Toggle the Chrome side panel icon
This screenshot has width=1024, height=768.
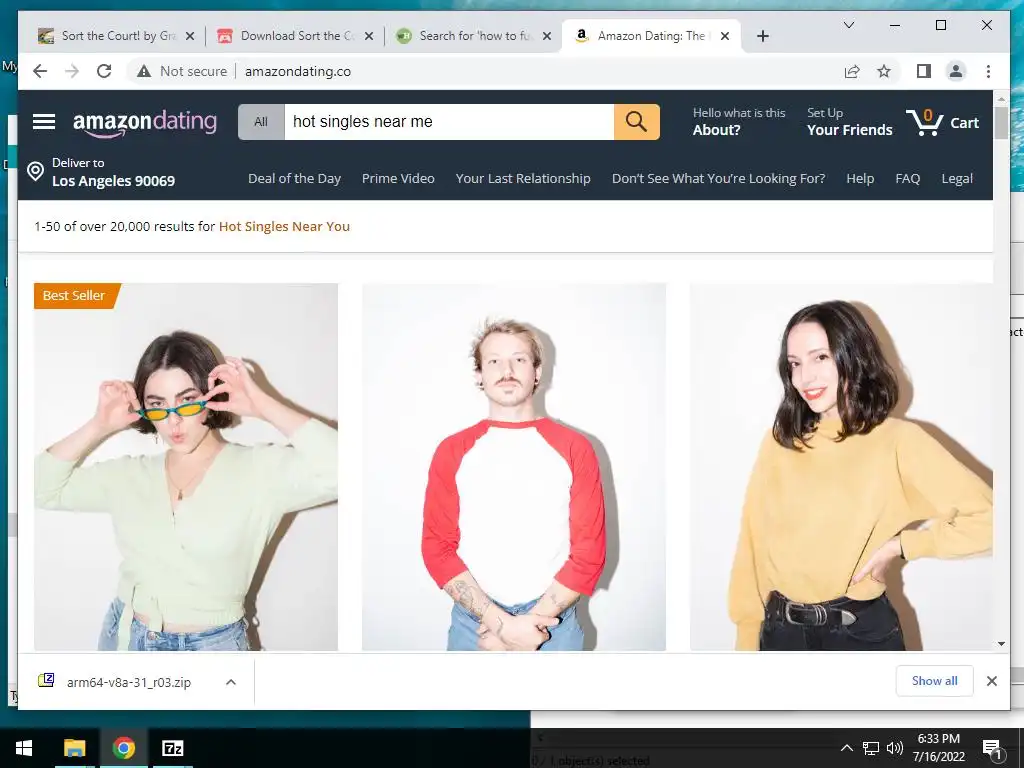[923, 71]
